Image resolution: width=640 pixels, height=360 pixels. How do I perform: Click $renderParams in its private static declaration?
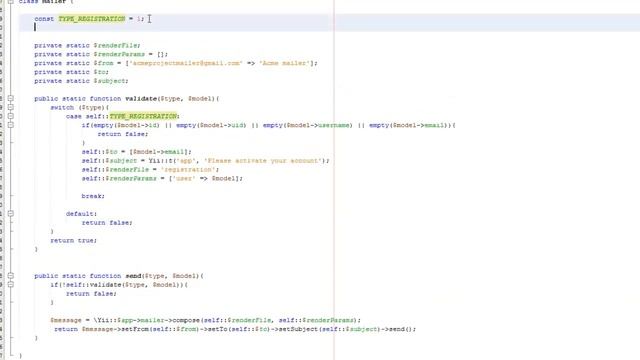(x=119, y=54)
